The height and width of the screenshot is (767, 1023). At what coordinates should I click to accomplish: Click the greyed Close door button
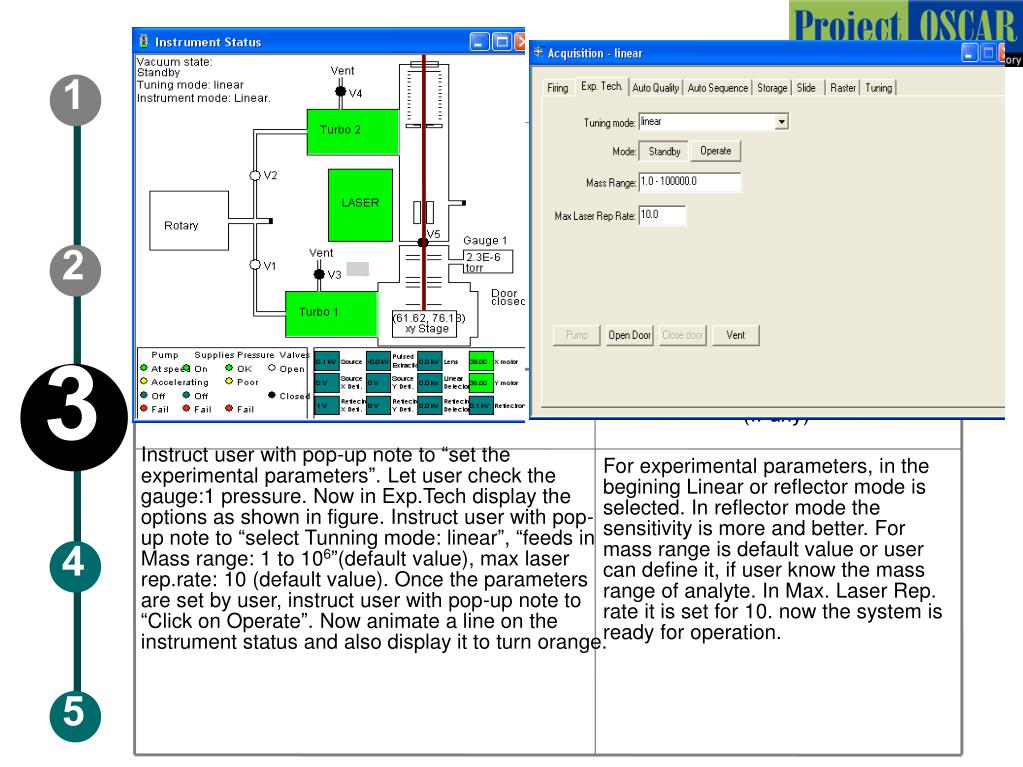682,335
